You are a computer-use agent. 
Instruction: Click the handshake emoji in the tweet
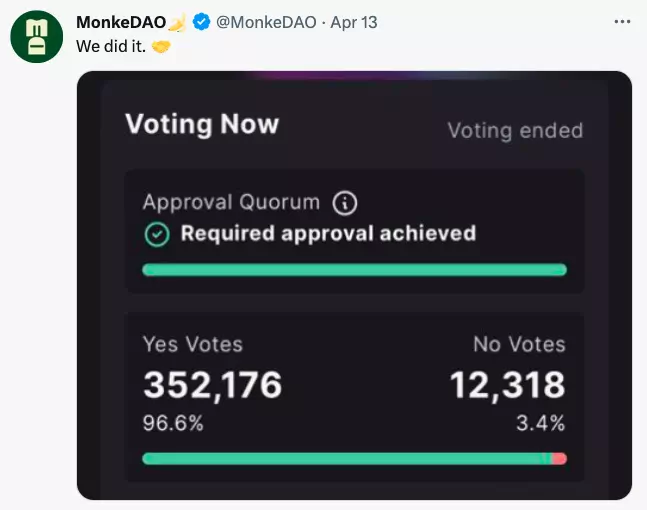(161, 47)
